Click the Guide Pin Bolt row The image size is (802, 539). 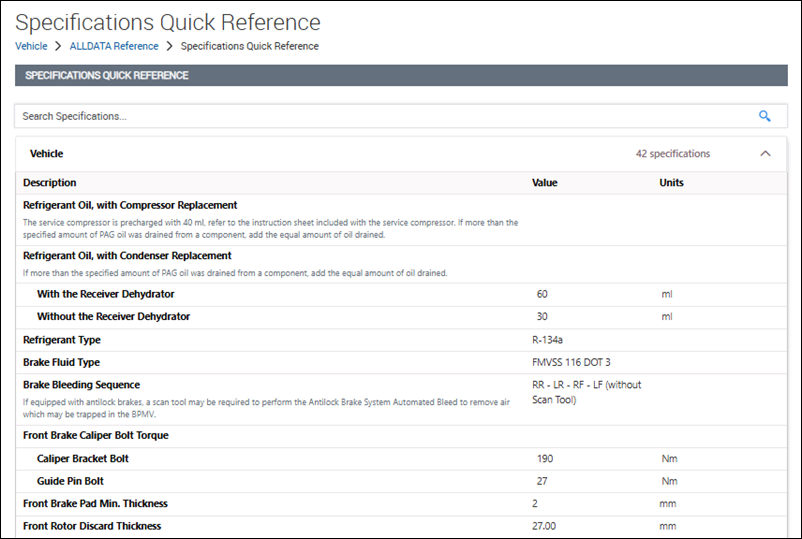pyautogui.click(x=72, y=480)
